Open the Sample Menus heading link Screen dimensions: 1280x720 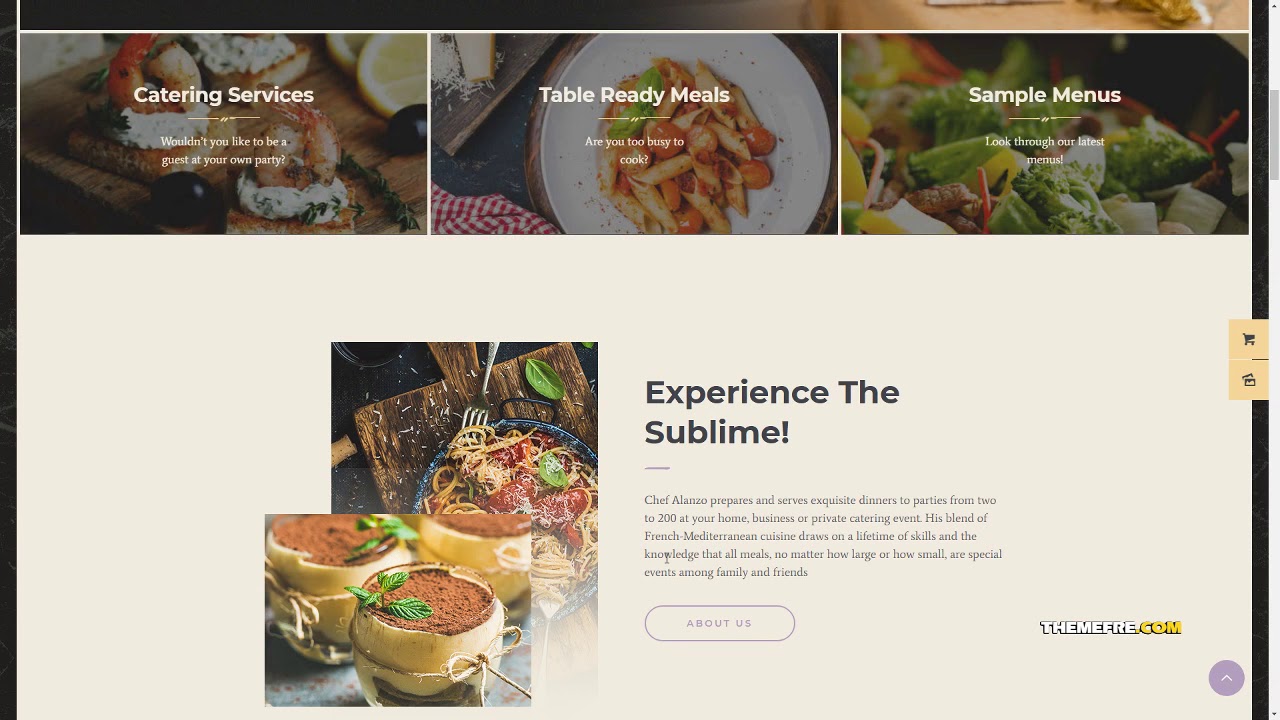click(1045, 94)
